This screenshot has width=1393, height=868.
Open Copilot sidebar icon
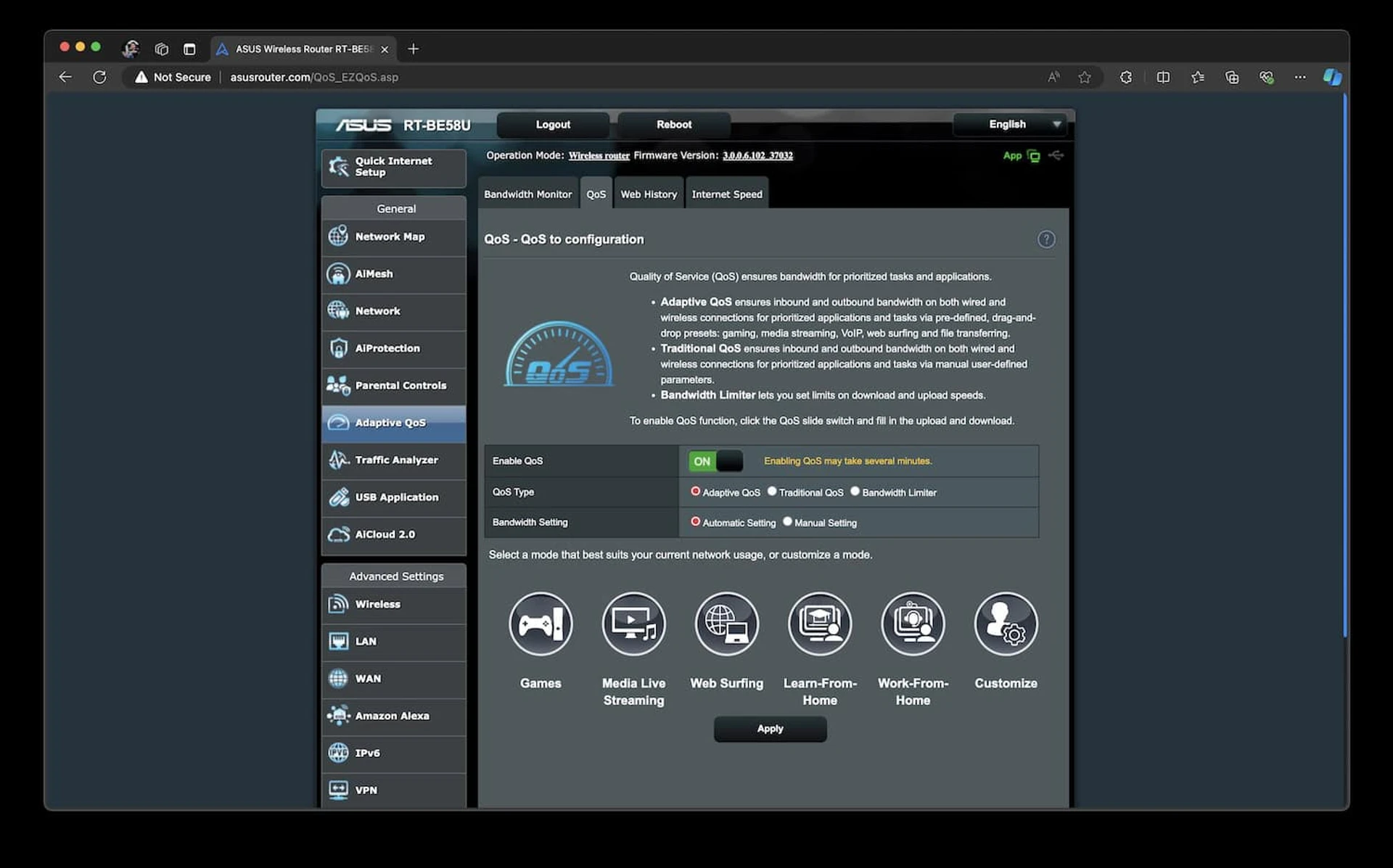coord(1332,77)
